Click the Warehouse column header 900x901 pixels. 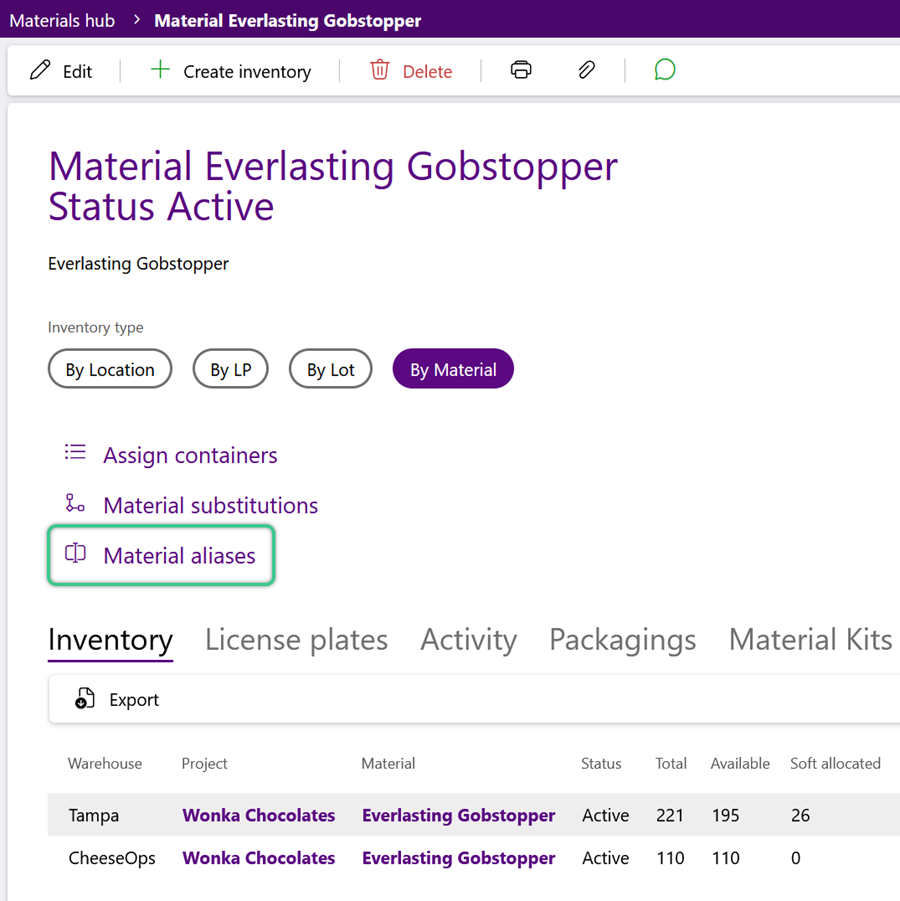[105, 763]
